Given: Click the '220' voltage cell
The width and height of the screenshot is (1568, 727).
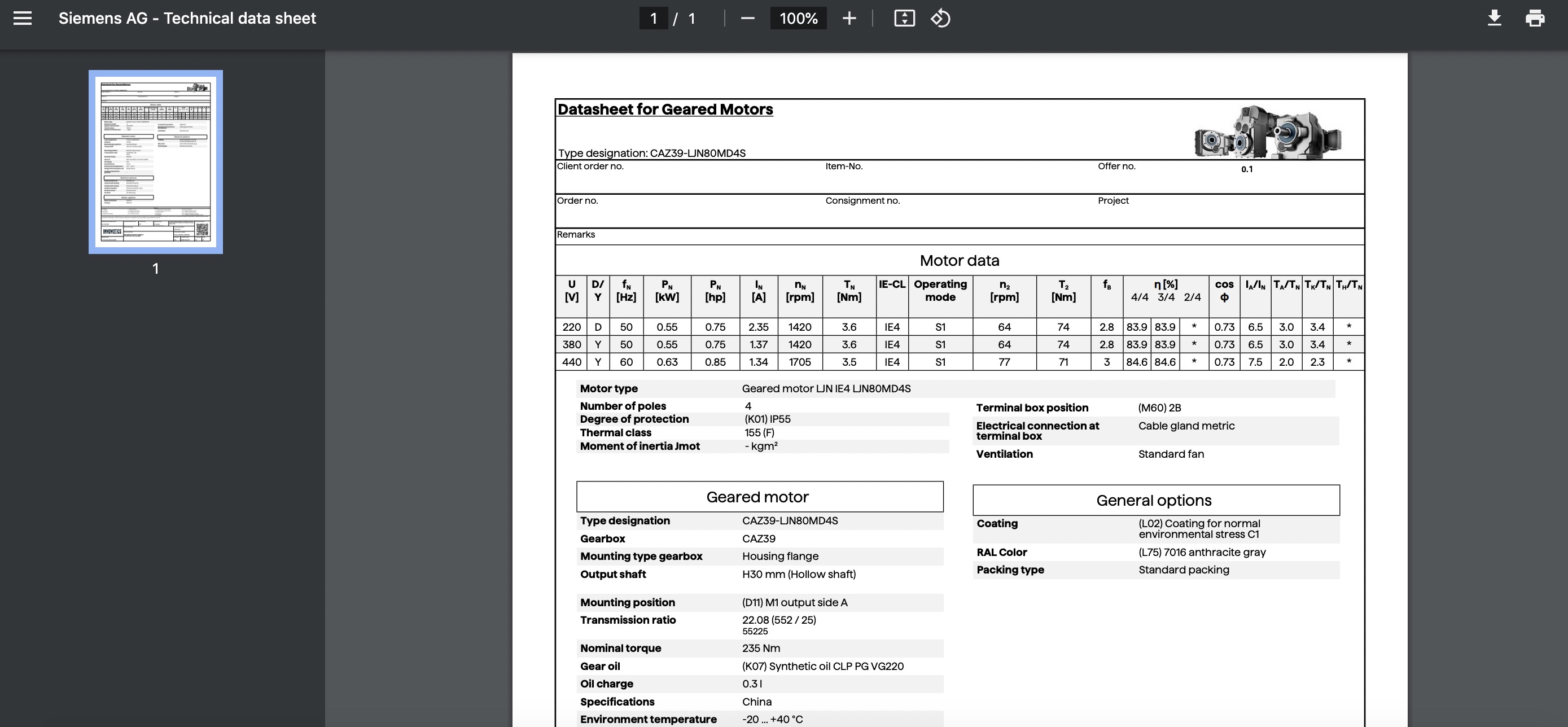Looking at the screenshot, I should (572, 327).
